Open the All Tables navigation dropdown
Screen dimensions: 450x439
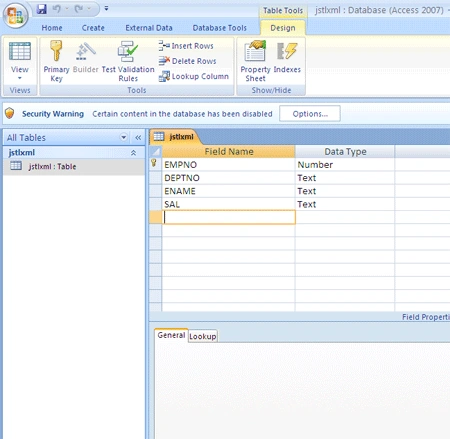pyautogui.click(x=124, y=137)
